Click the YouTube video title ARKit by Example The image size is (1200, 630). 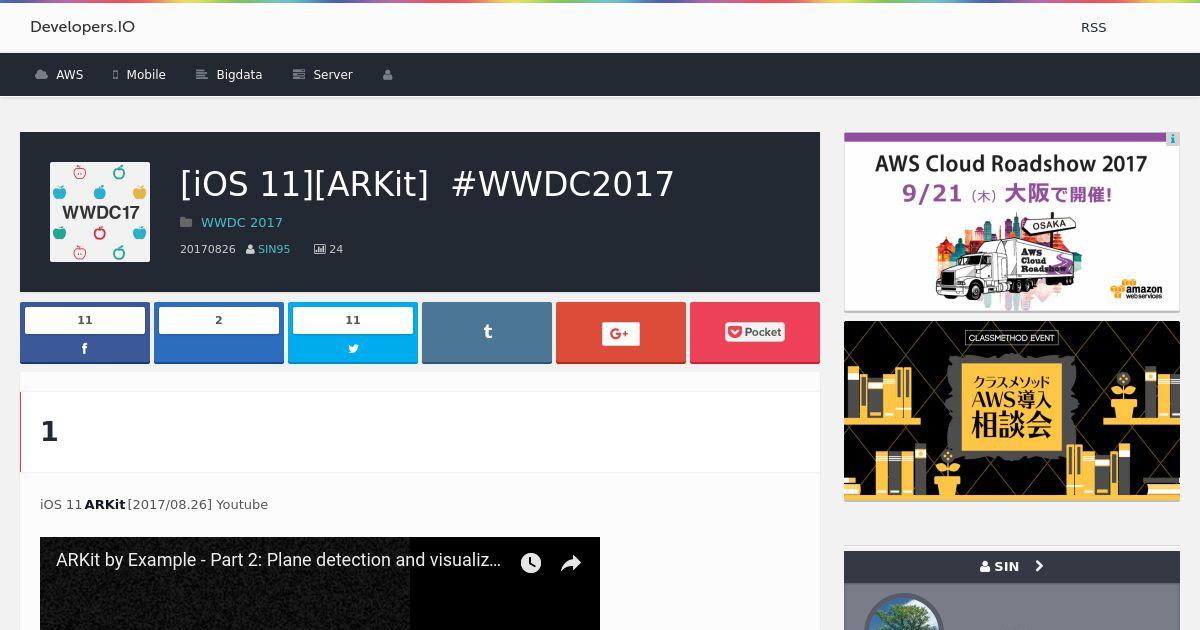pyautogui.click(x=278, y=560)
